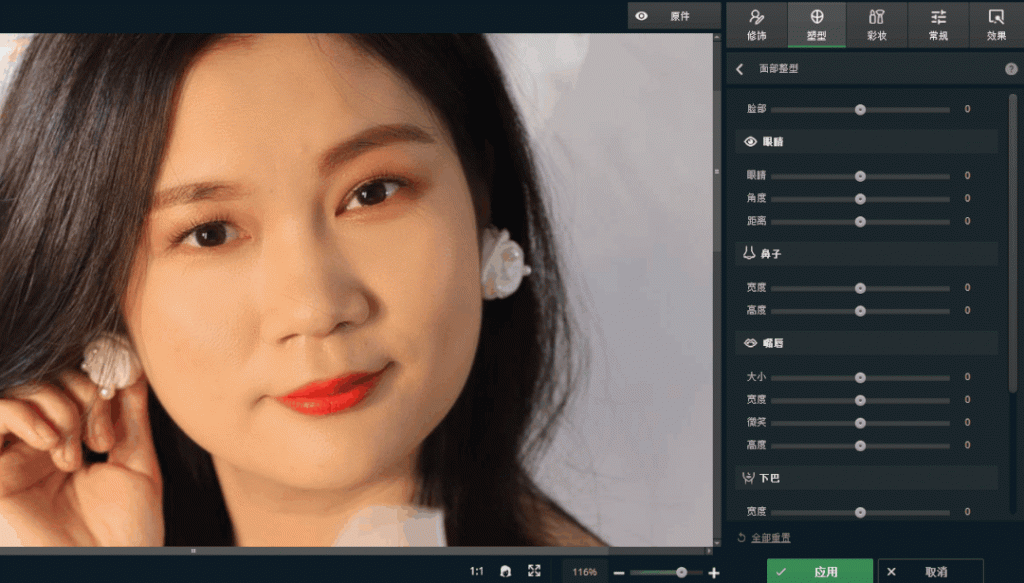Open the 效果 effects tab
The image size is (1024, 583).
[x=996, y=24]
